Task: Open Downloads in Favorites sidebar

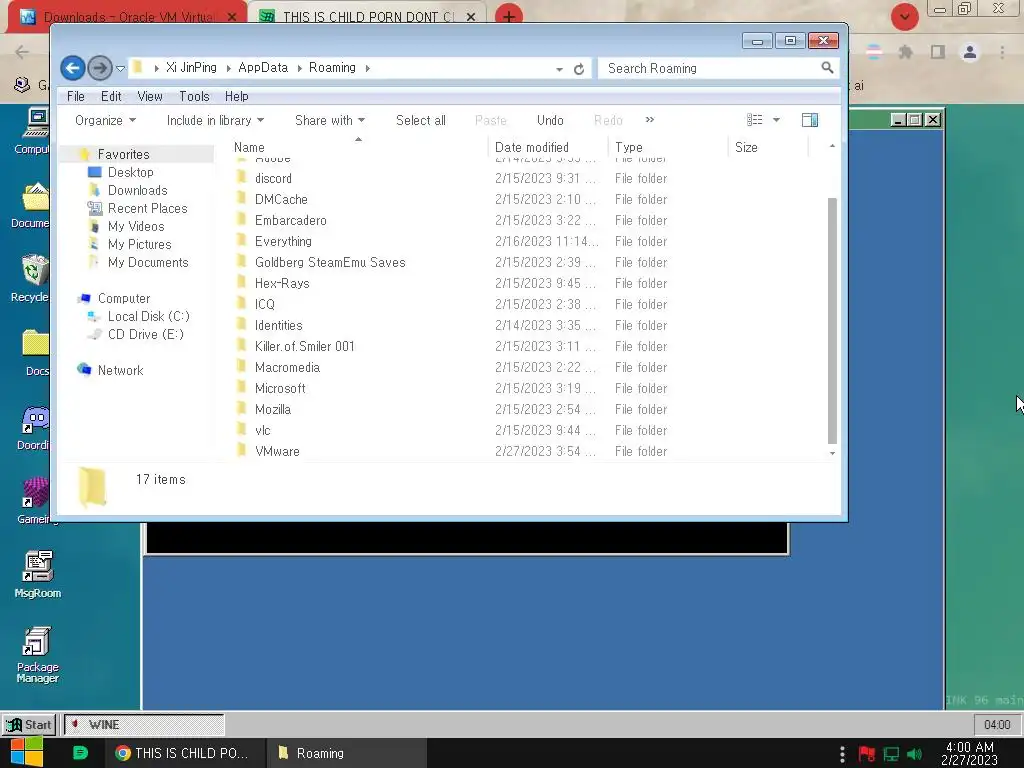Action: (137, 190)
